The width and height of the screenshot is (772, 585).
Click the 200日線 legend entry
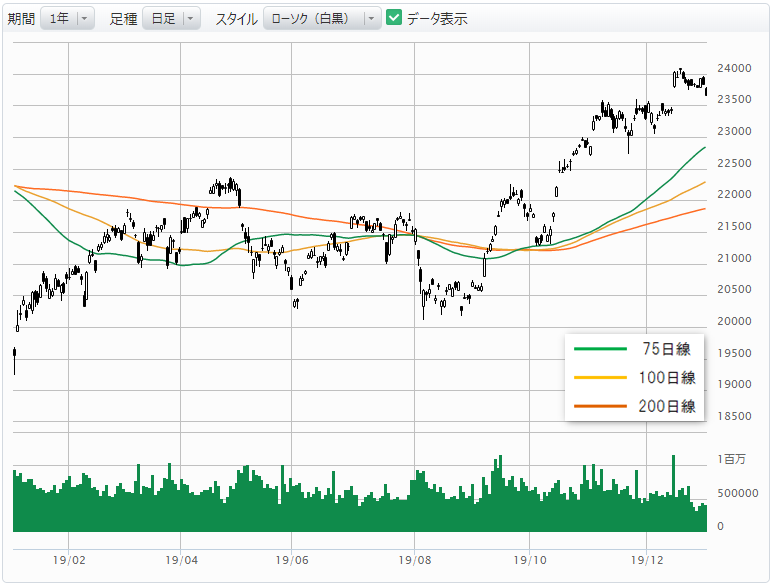[634, 406]
